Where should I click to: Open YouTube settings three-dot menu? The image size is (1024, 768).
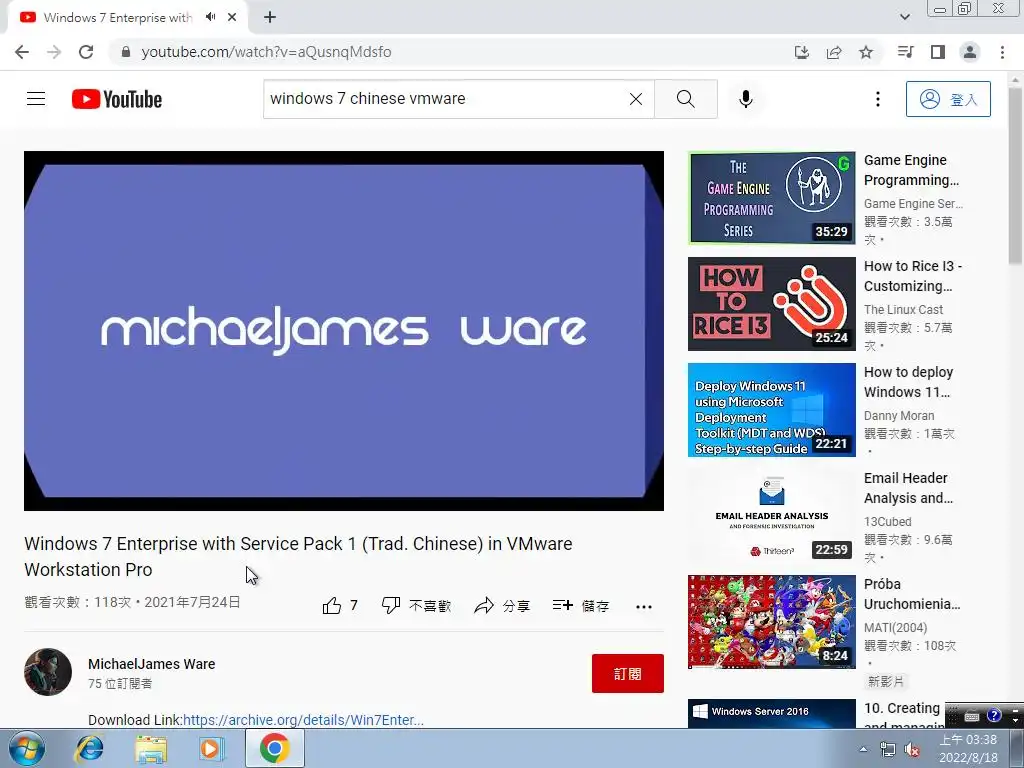878,99
